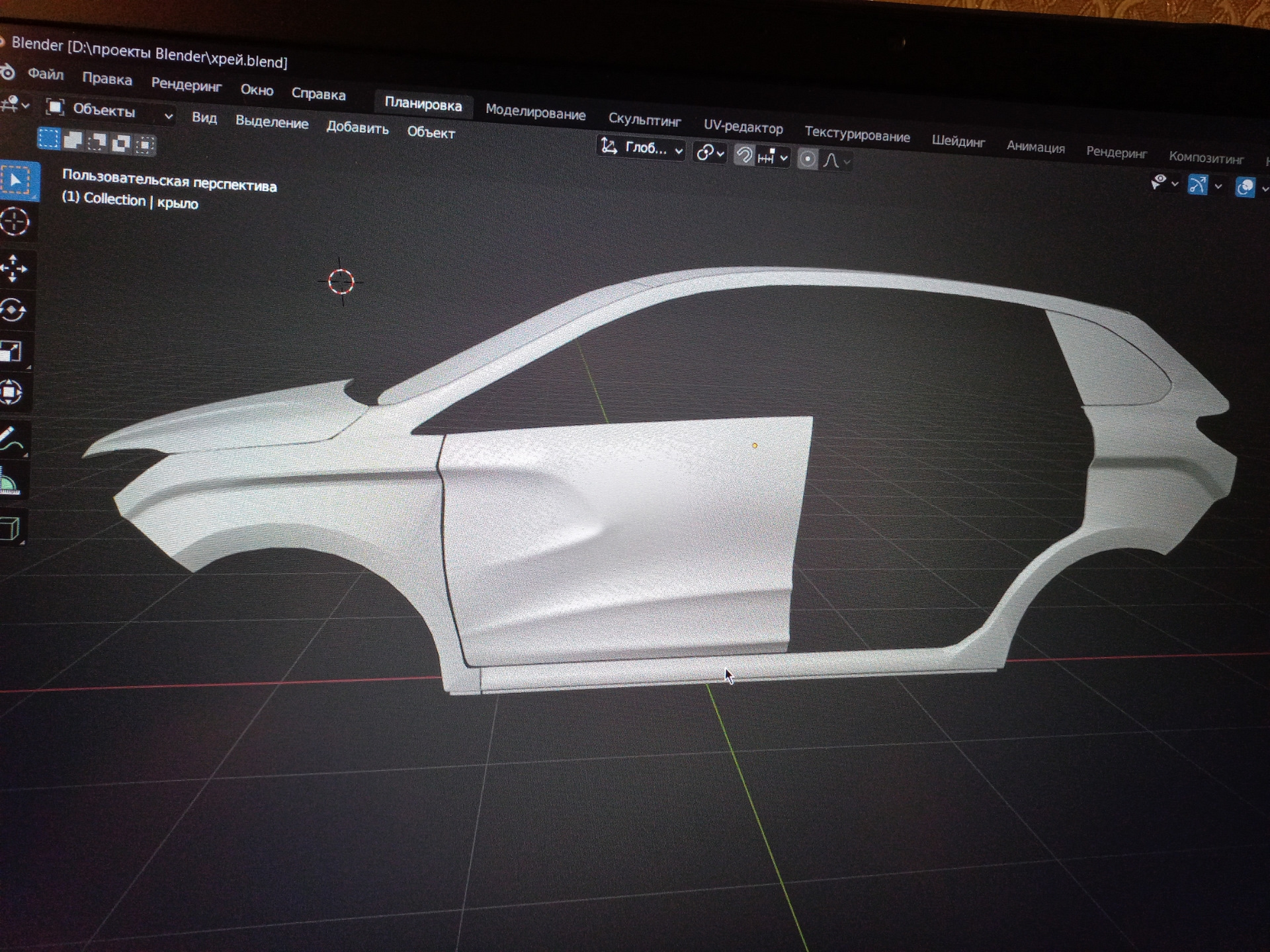Screen dimensions: 1270x952
Task: Switch to the Моделирование workspace tab
Action: 535,112
